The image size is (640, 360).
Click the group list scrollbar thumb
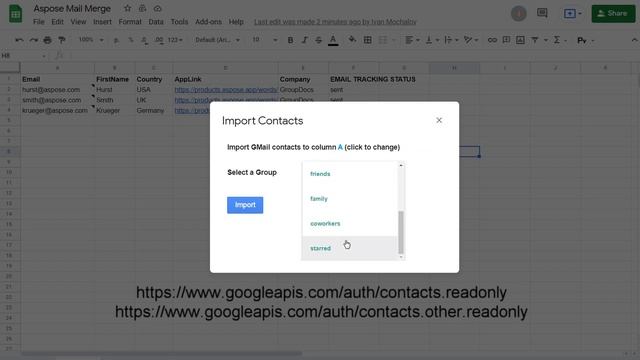[401, 232]
